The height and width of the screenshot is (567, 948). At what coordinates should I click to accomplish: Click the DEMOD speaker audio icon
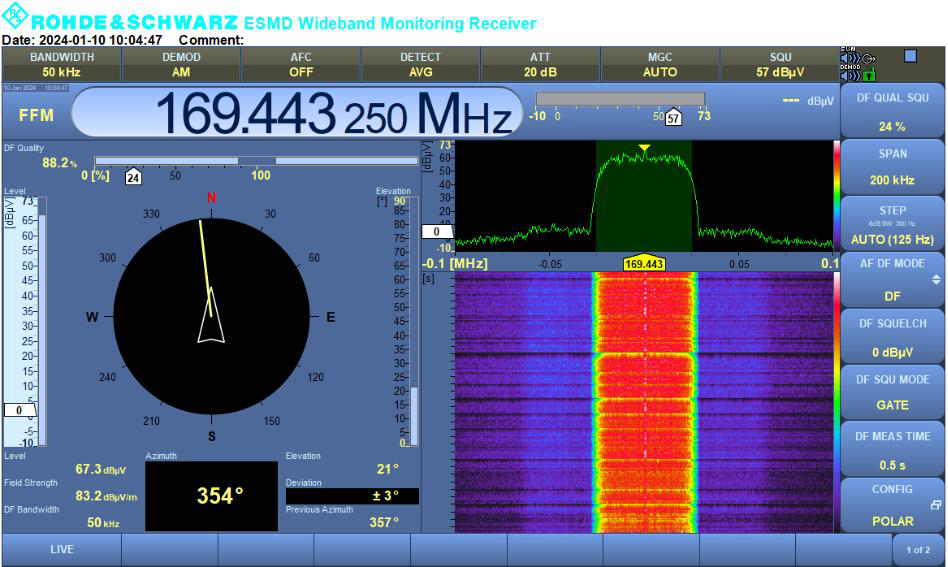tap(849, 76)
